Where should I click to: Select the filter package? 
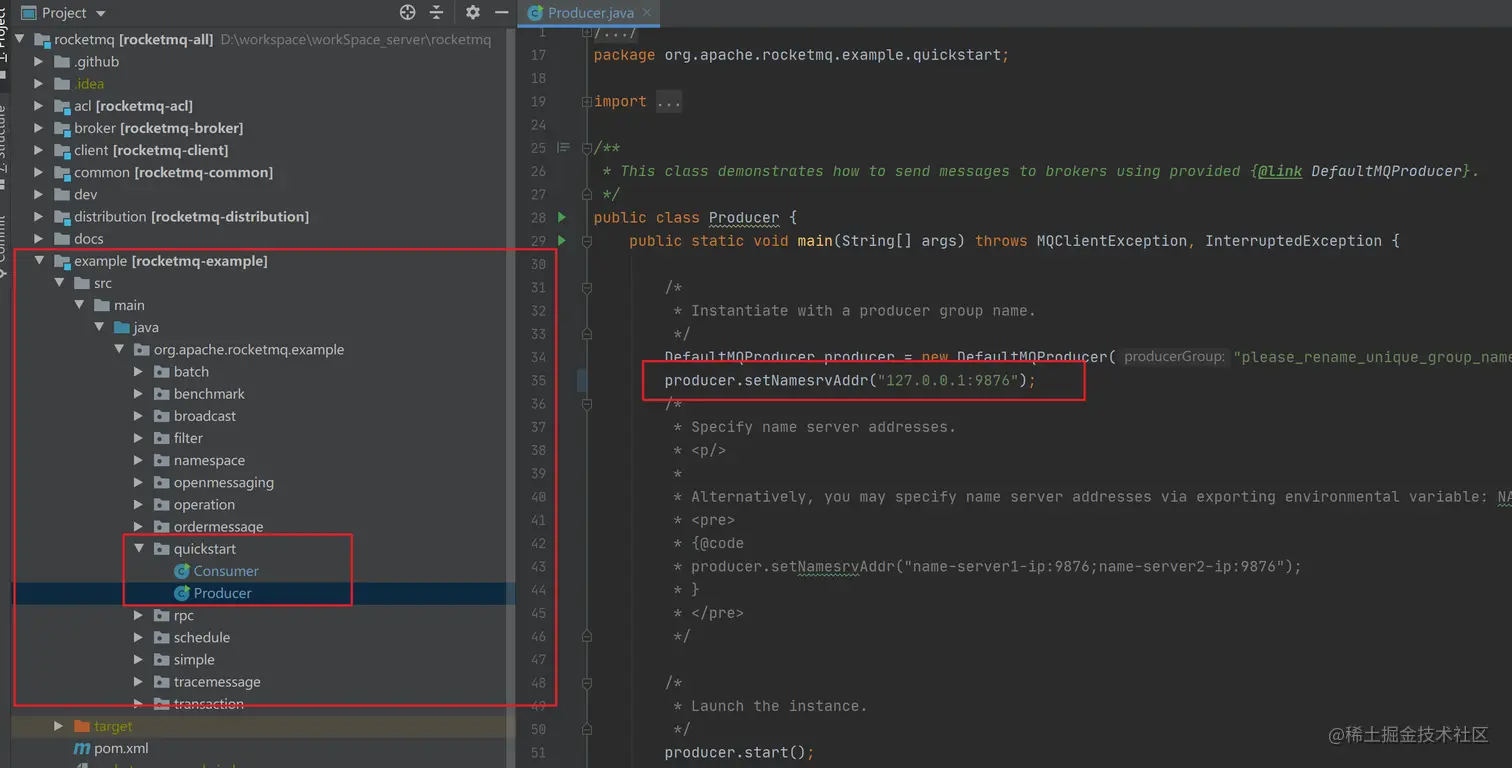click(x=188, y=438)
